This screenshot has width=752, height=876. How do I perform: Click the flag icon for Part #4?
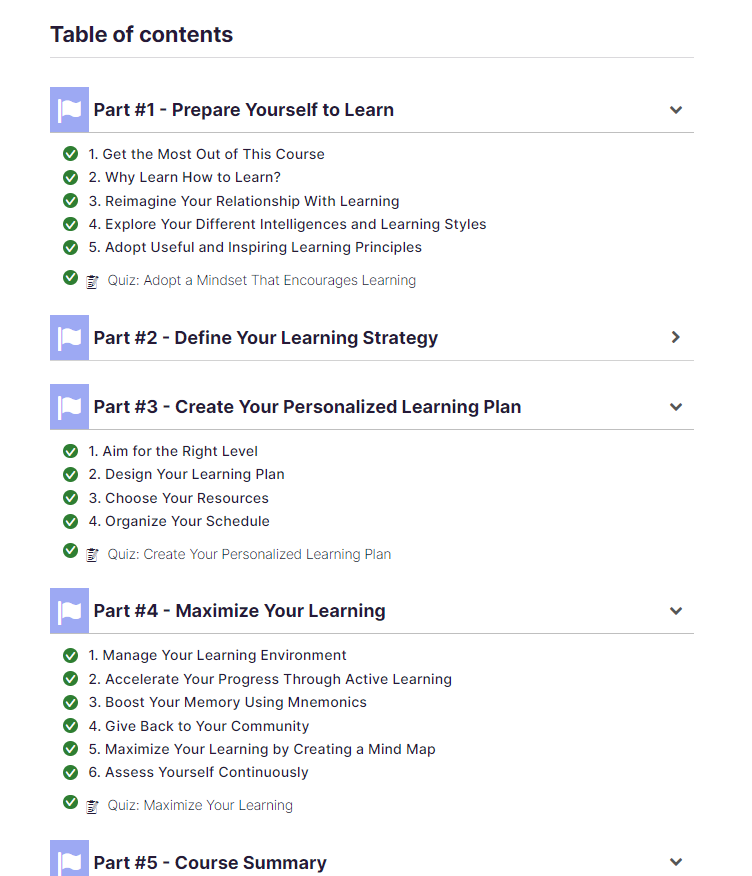[x=69, y=611]
